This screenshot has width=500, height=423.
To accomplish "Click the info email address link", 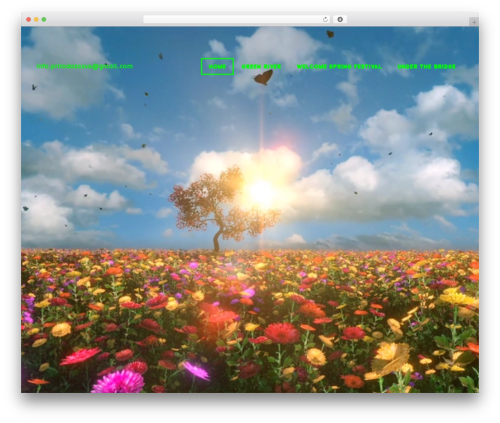I will (85, 66).
